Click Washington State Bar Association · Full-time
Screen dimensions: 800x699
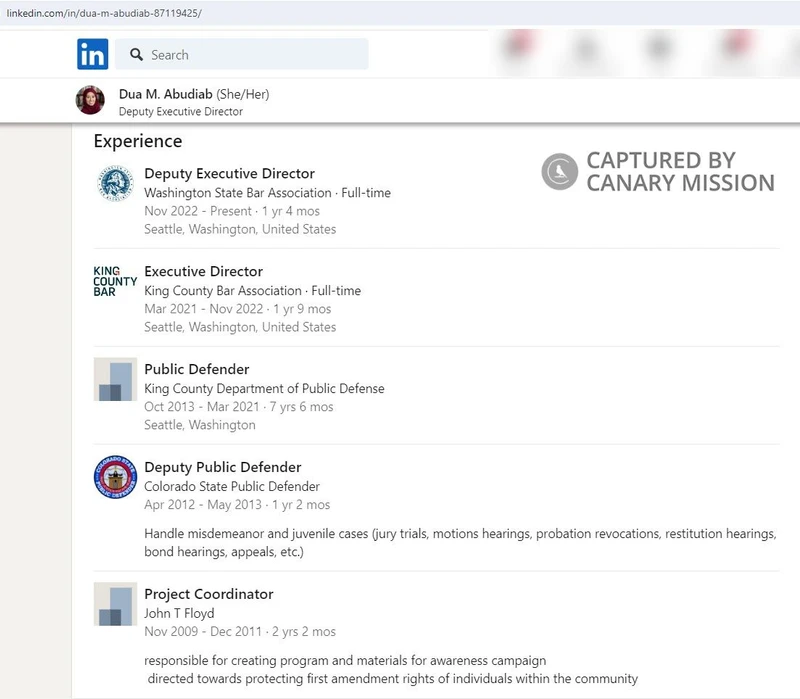click(267, 193)
